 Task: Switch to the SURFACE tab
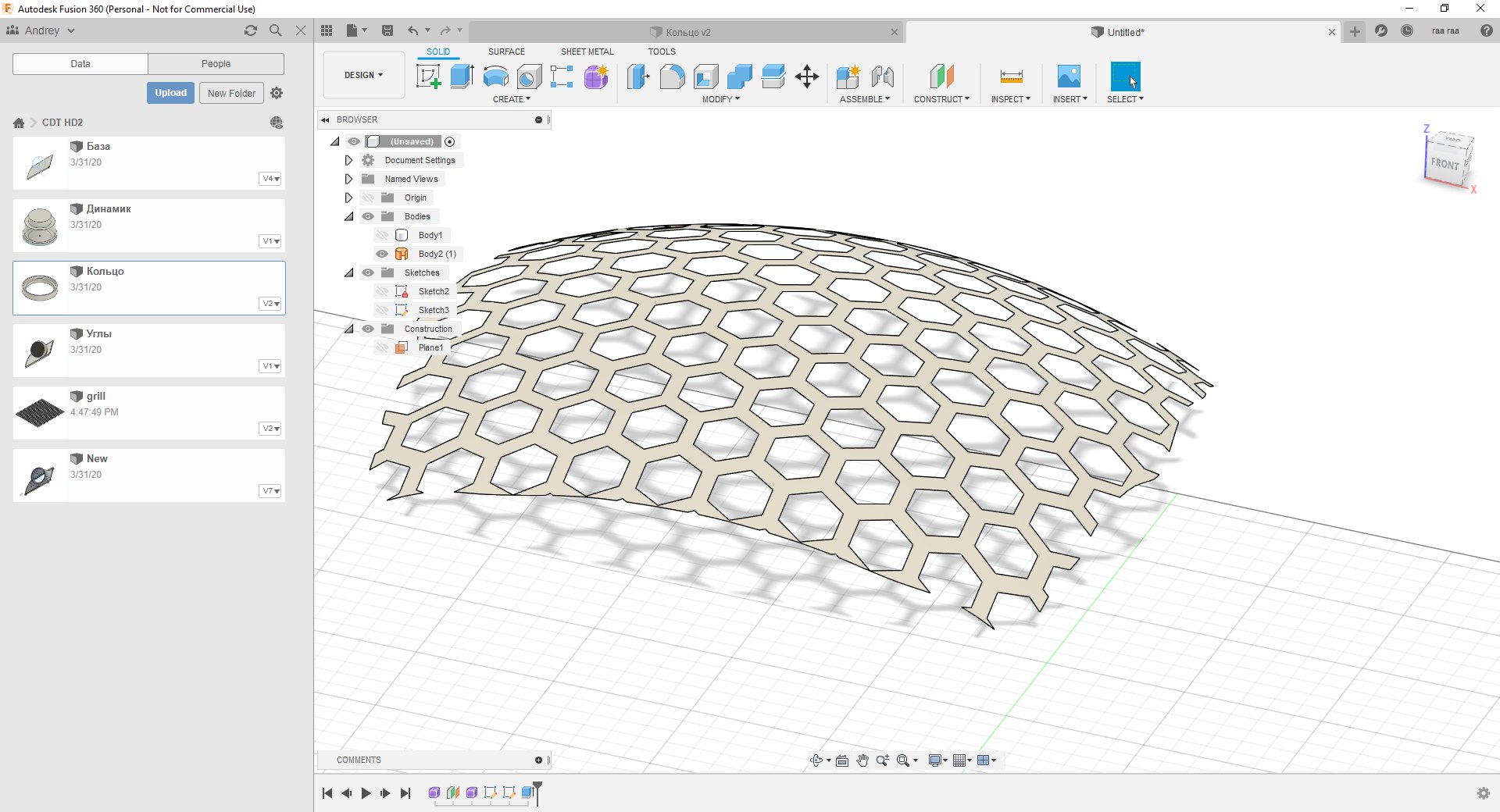click(506, 52)
